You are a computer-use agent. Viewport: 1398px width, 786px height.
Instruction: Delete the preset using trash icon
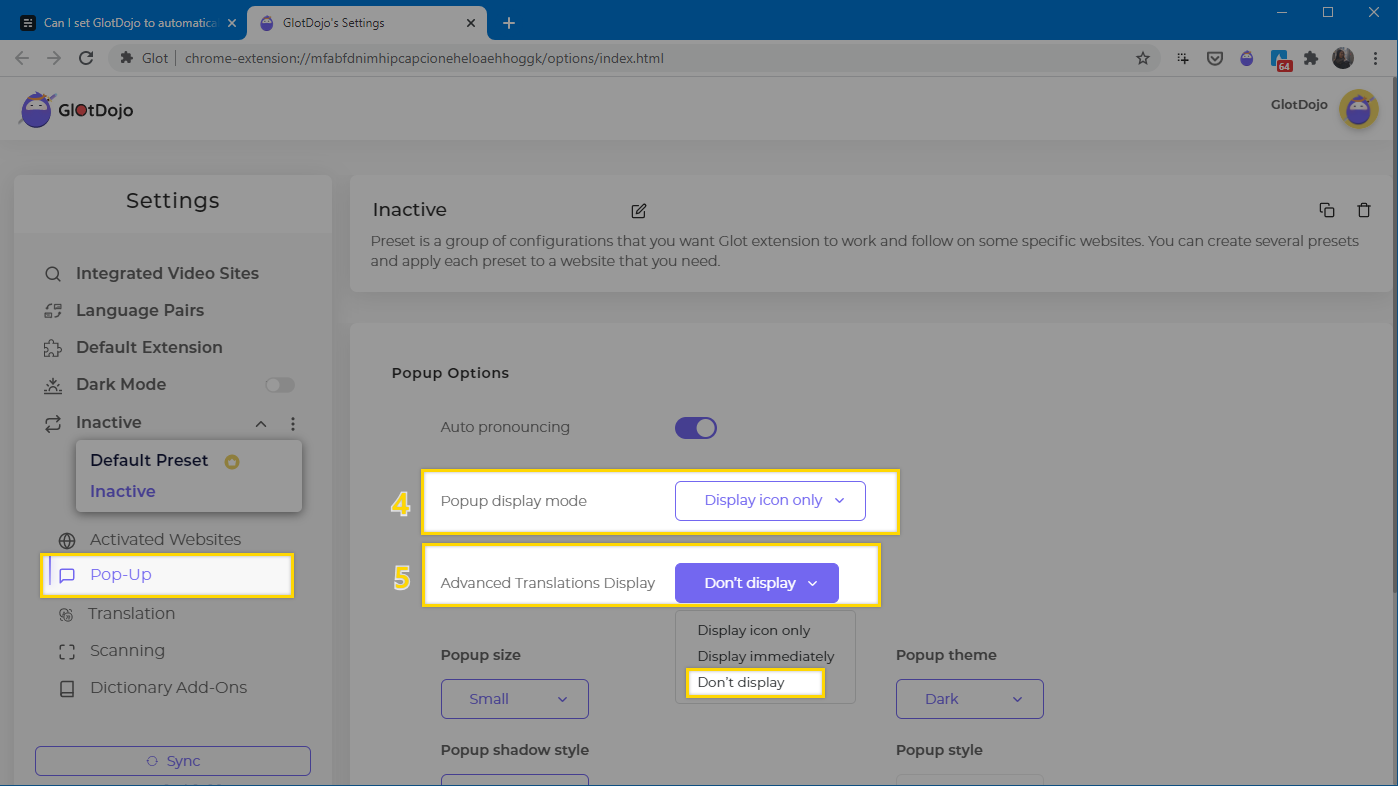[x=1364, y=210]
